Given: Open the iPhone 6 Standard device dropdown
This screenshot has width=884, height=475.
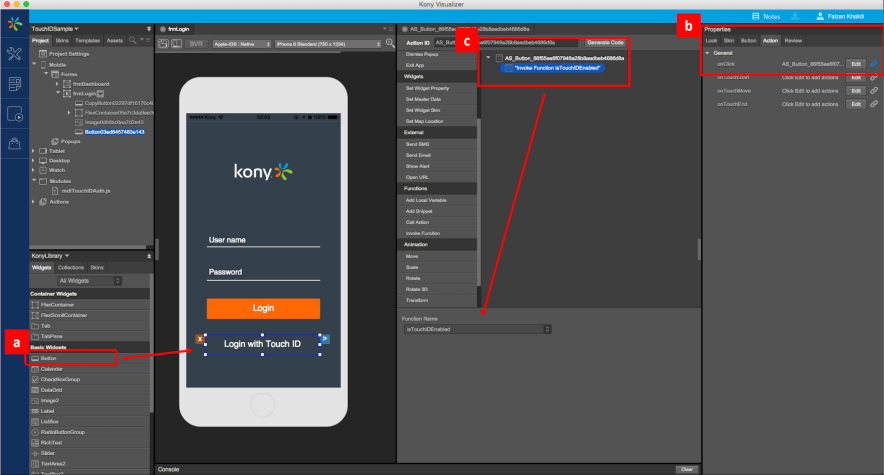Looking at the screenshot, I should [328, 43].
